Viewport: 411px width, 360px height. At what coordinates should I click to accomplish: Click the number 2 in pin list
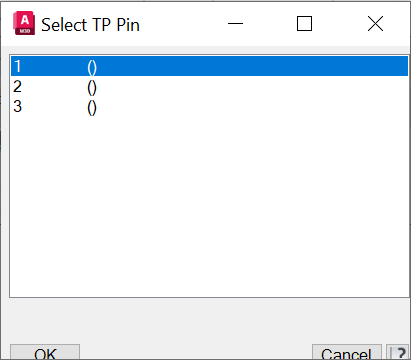pyautogui.click(x=17, y=86)
